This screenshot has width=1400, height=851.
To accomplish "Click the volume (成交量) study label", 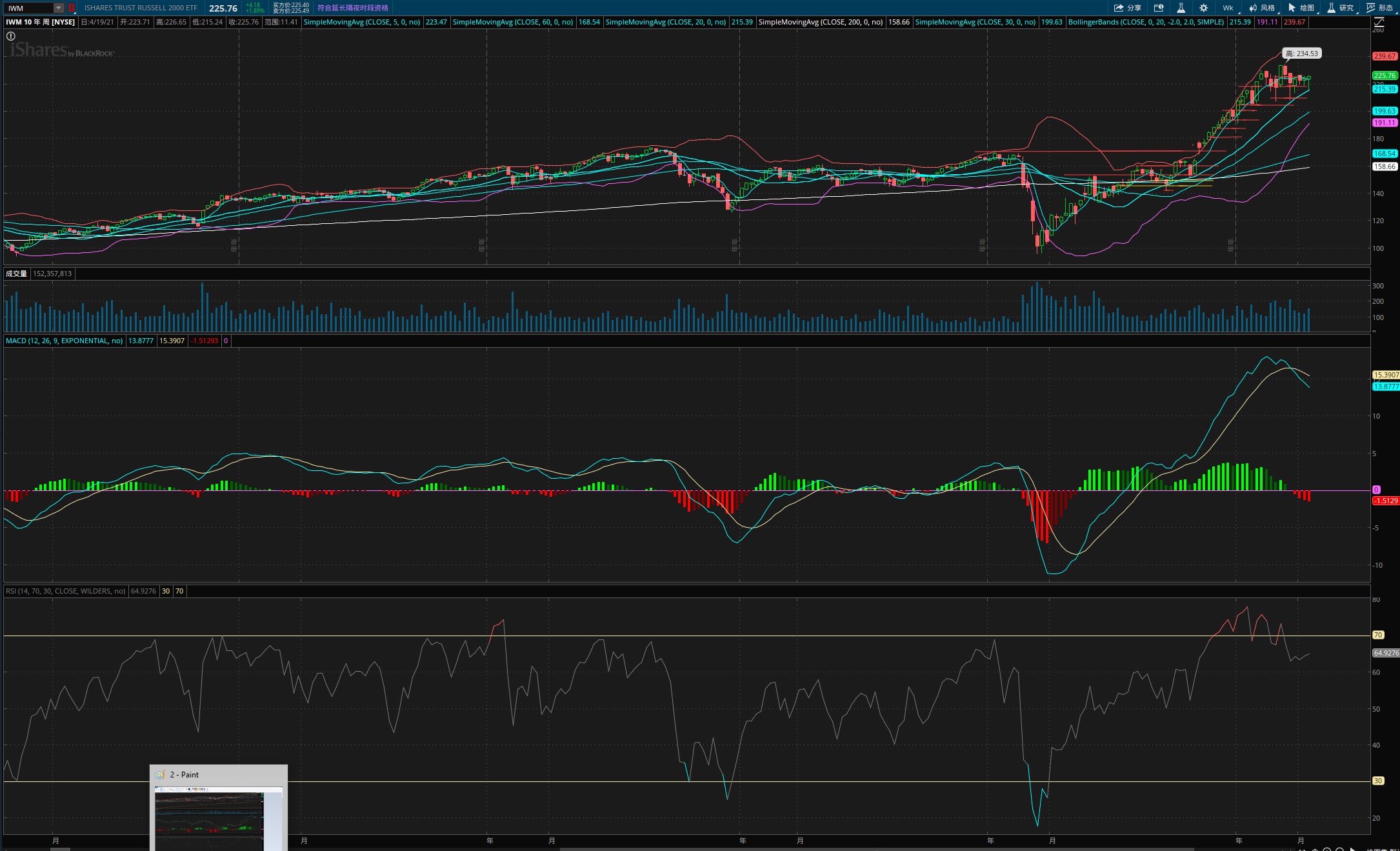I will [x=17, y=274].
